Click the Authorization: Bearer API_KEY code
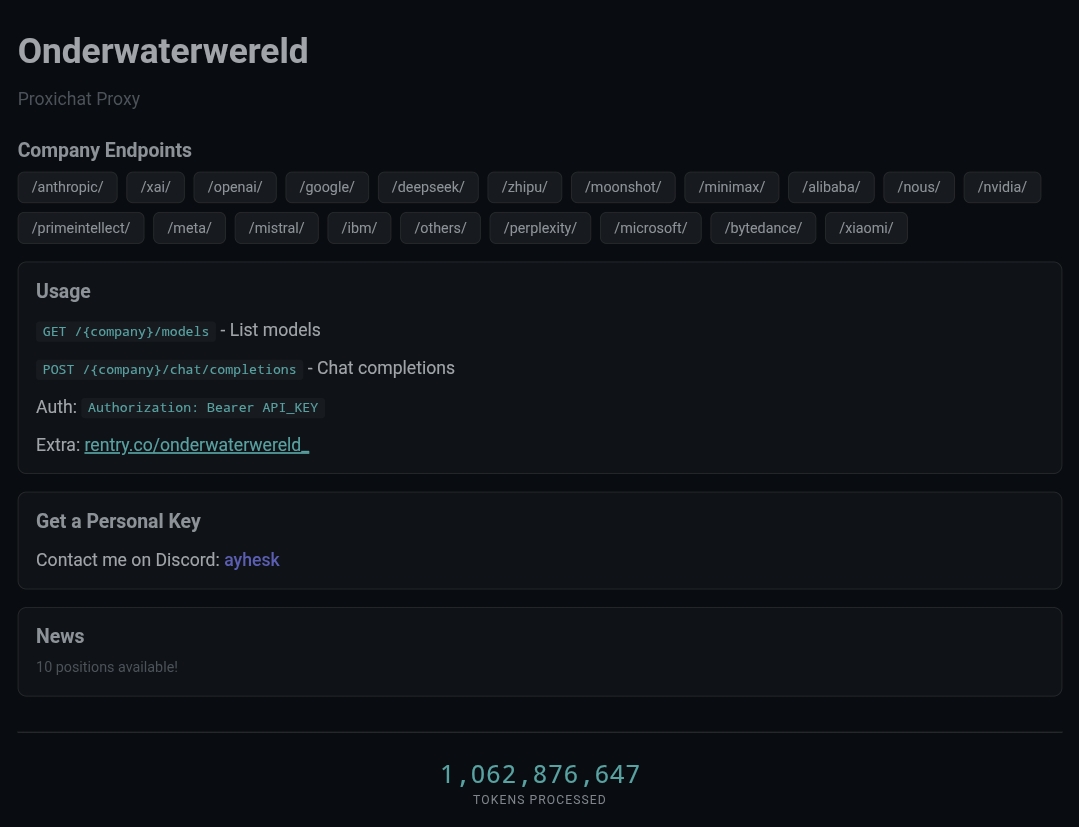Viewport: 1079px width, 827px height. pos(203,407)
